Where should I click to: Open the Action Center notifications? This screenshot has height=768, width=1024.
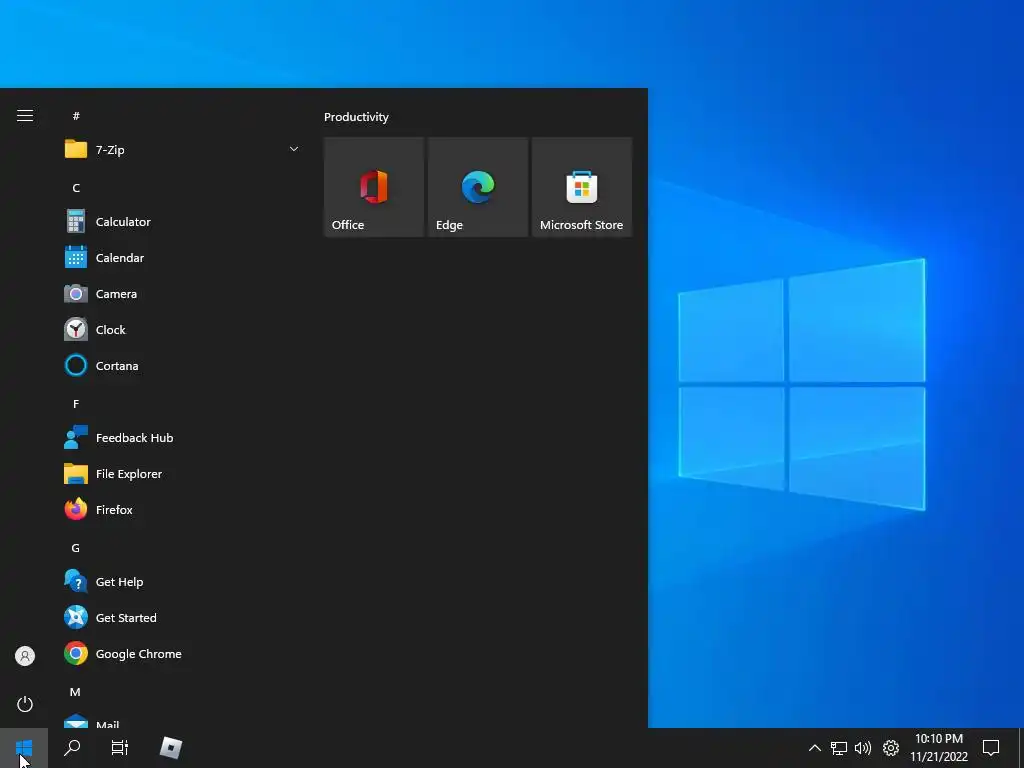pyautogui.click(x=991, y=748)
